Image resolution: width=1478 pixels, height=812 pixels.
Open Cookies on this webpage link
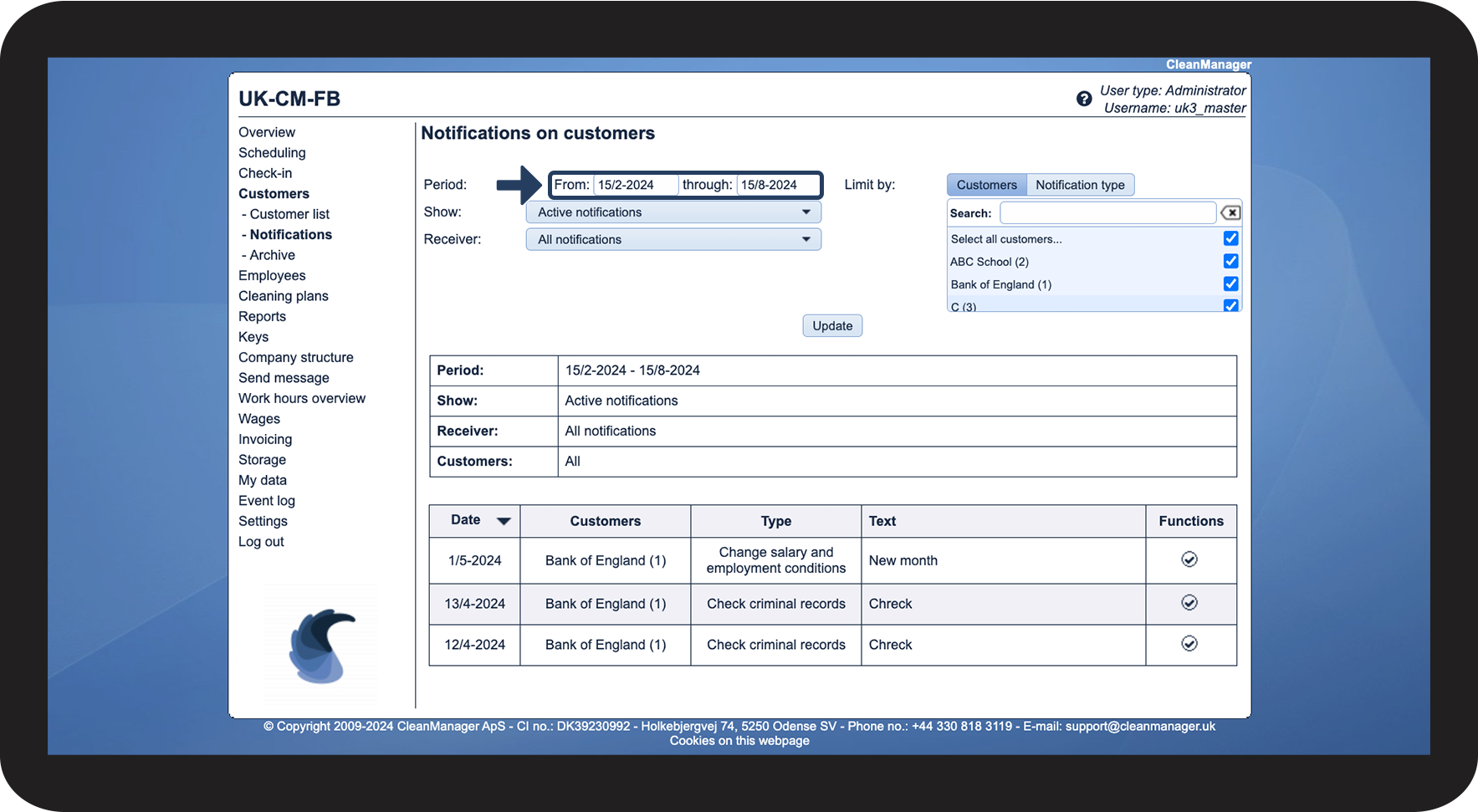(x=739, y=741)
